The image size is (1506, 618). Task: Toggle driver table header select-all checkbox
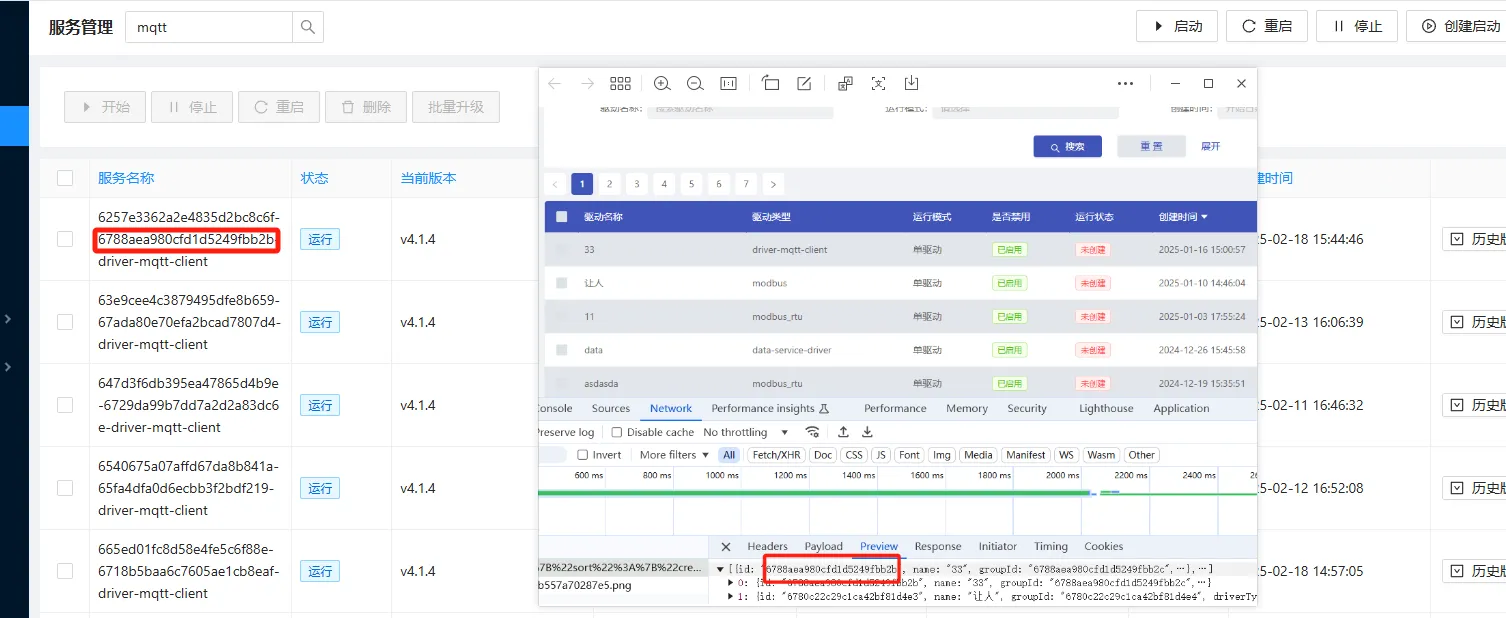pos(561,217)
